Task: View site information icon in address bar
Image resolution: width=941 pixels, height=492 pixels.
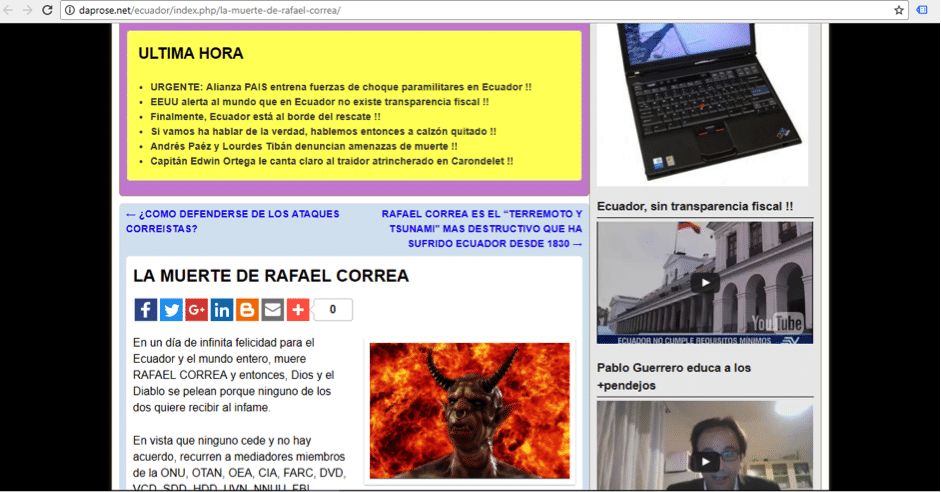Action: [x=69, y=10]
